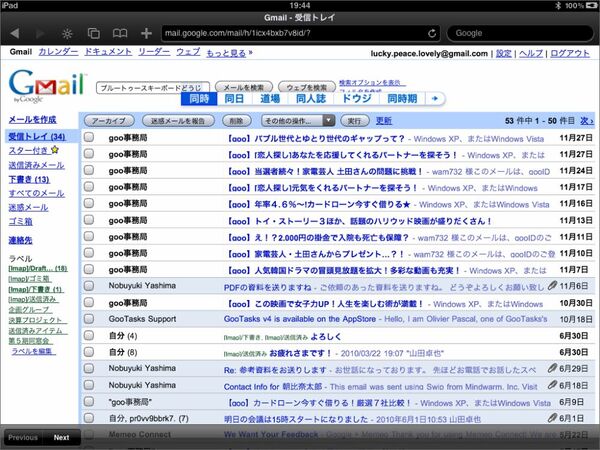Go to next page with 次› link
600x450 pixels.
point(587,121)
